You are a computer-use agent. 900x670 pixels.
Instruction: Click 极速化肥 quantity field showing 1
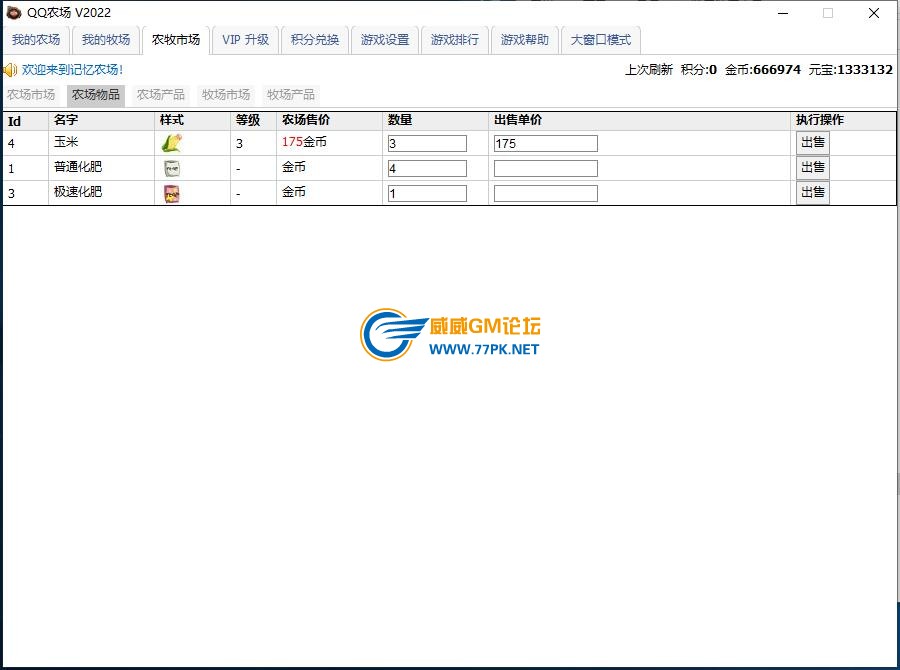point(428,193)
